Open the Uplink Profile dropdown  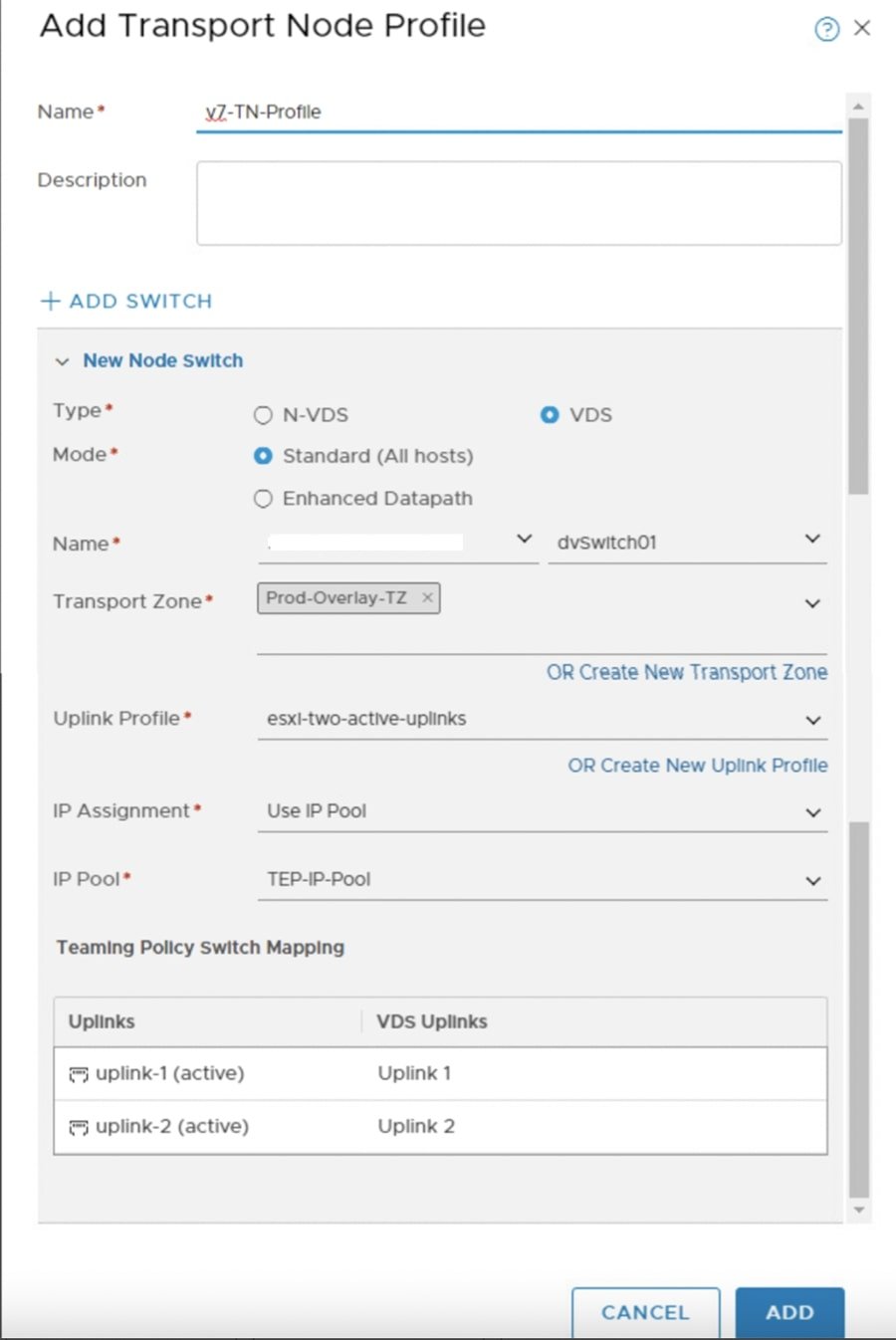click(812, 720)
